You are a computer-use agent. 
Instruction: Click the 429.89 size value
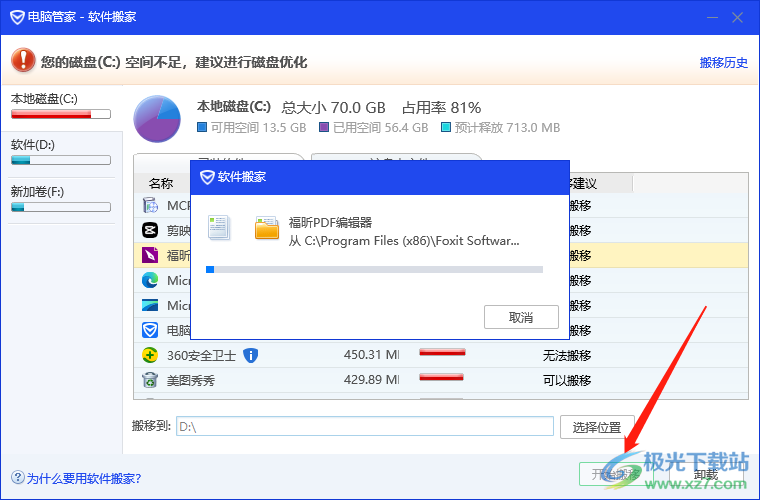coord(371,379)
